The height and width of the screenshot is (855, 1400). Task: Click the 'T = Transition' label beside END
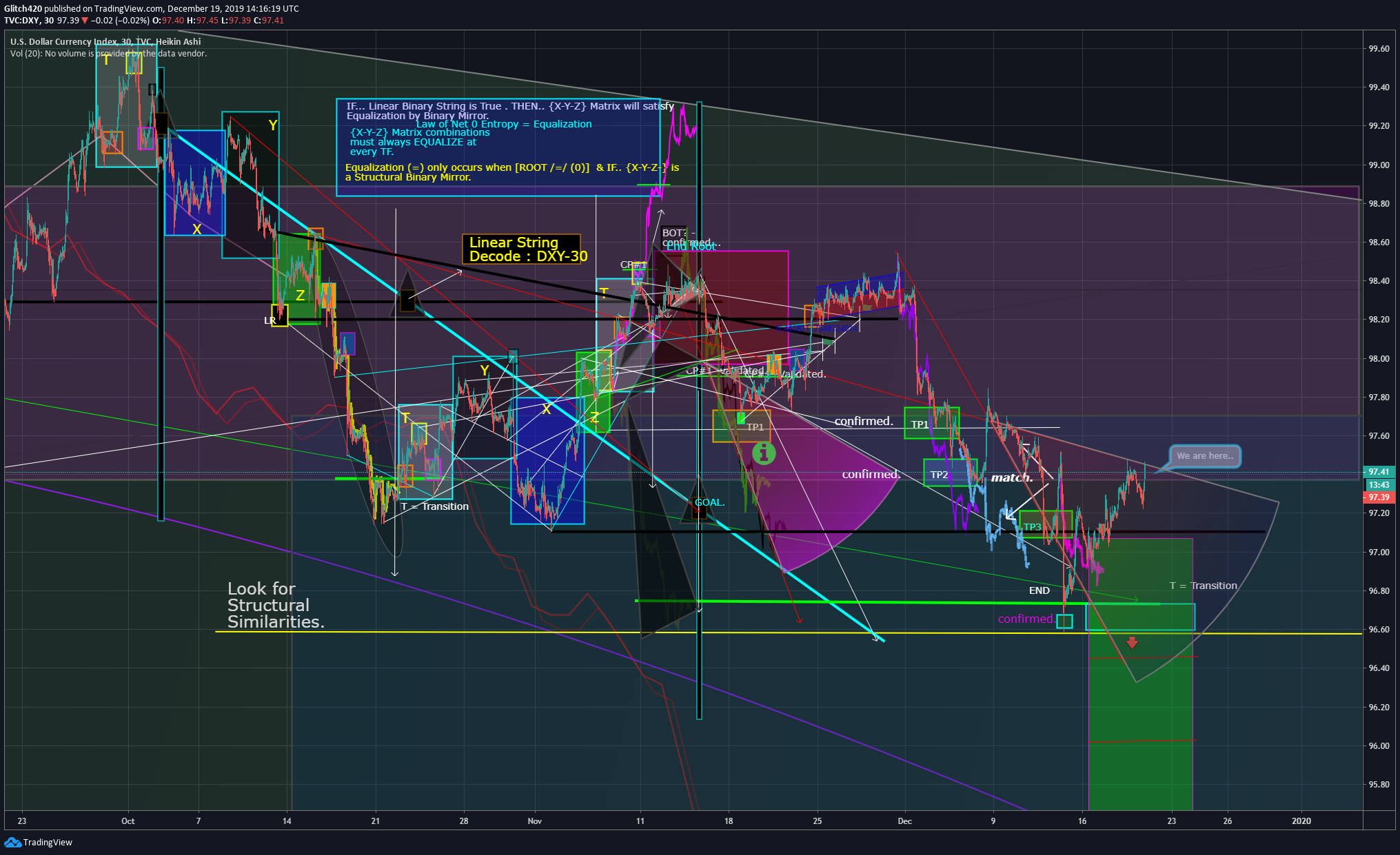[1203, 586]
